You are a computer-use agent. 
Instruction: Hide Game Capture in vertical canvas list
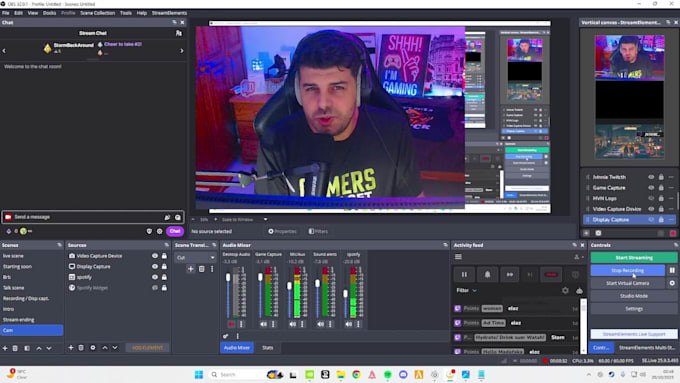pos(651,187)
